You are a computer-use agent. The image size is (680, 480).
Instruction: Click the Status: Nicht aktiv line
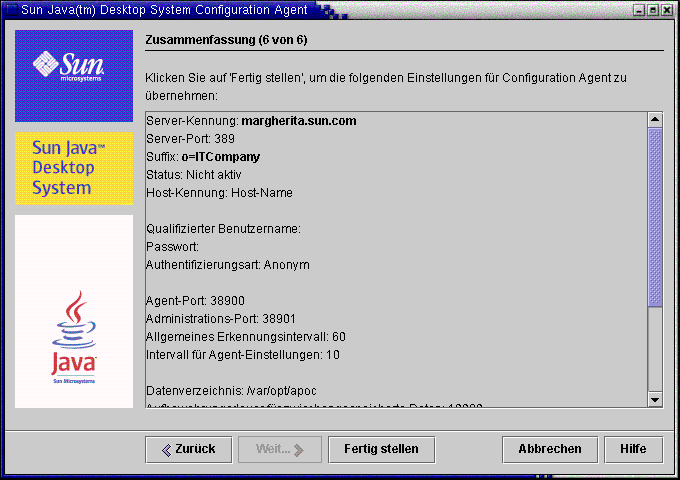tap(193, 175)
